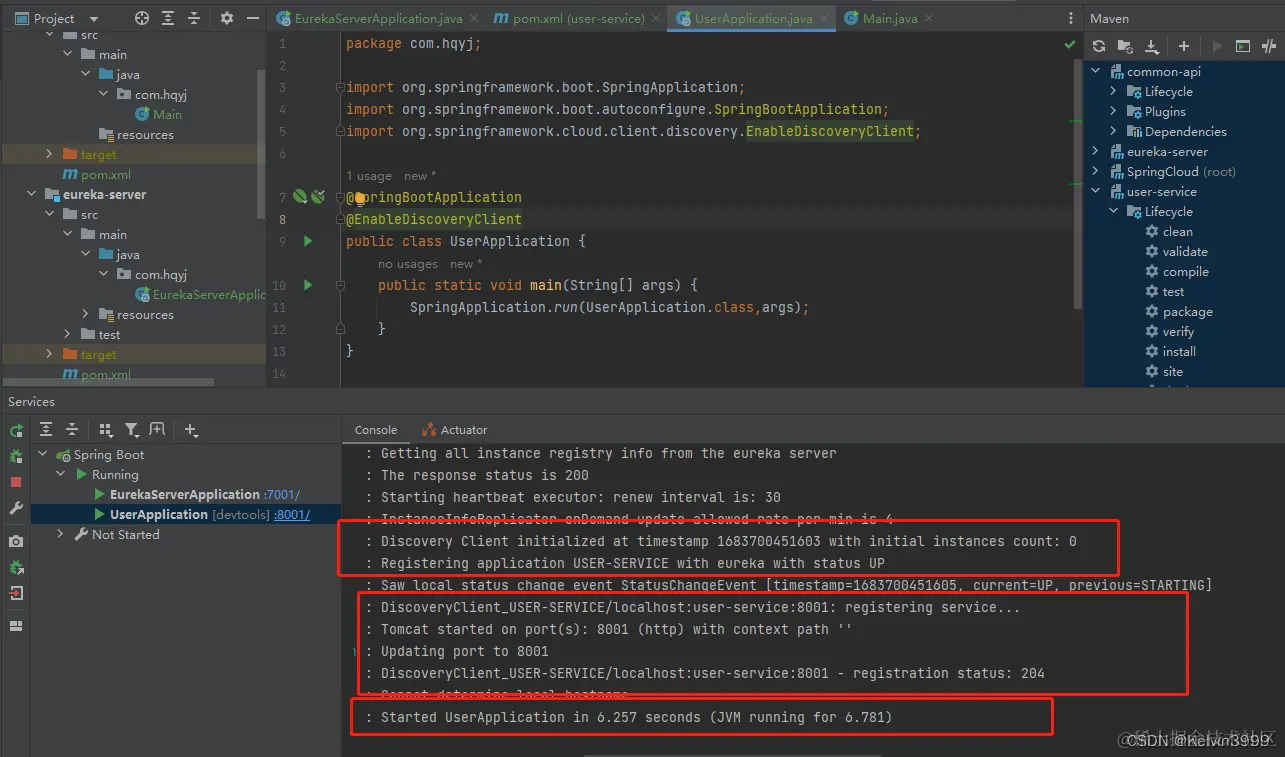Screen dimensions: 1285x757
Task: Download sources and documentation in Maven
Action: tap(1152, 46)
